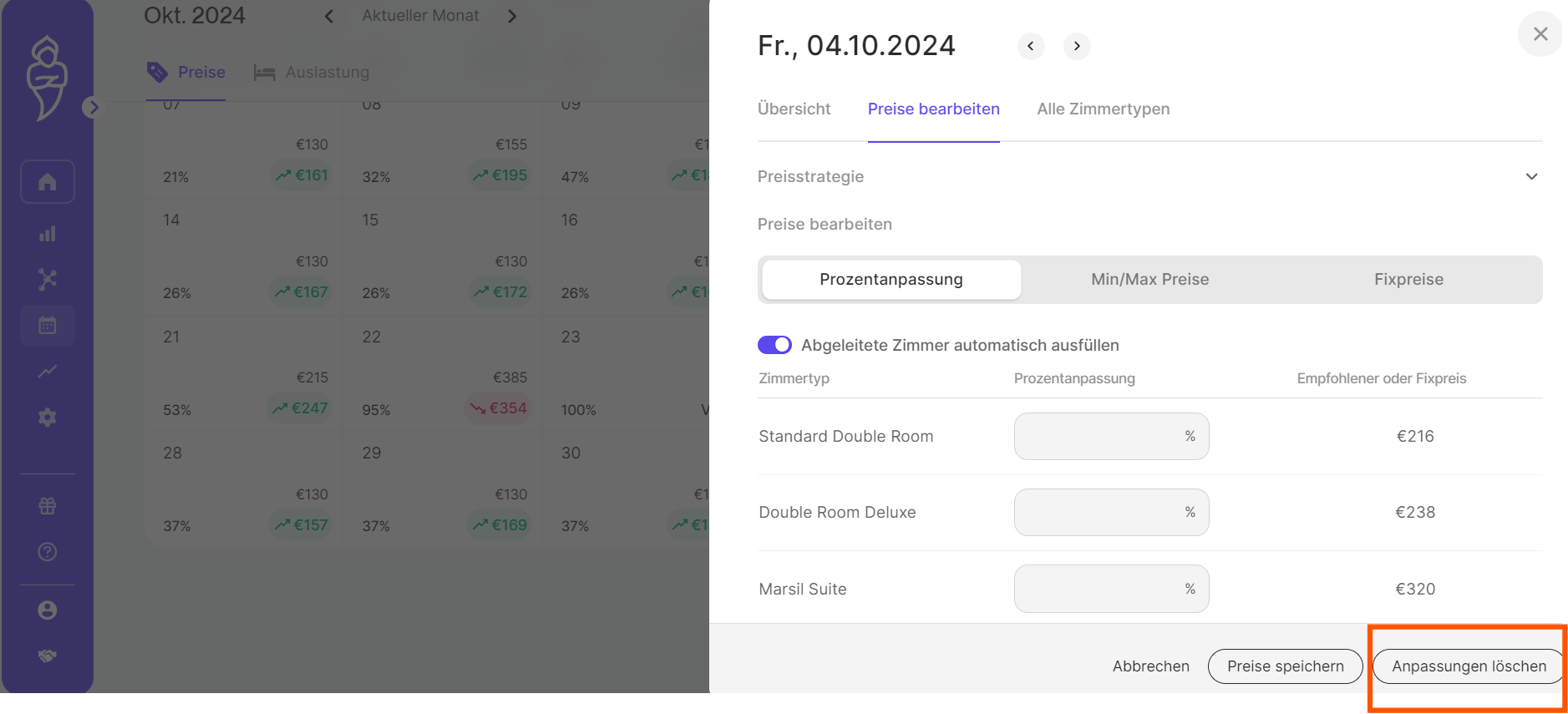Open the help question mark icon
Image resolution: width=1568 pixels, height=714 pixels.
[x=48, y=552]
